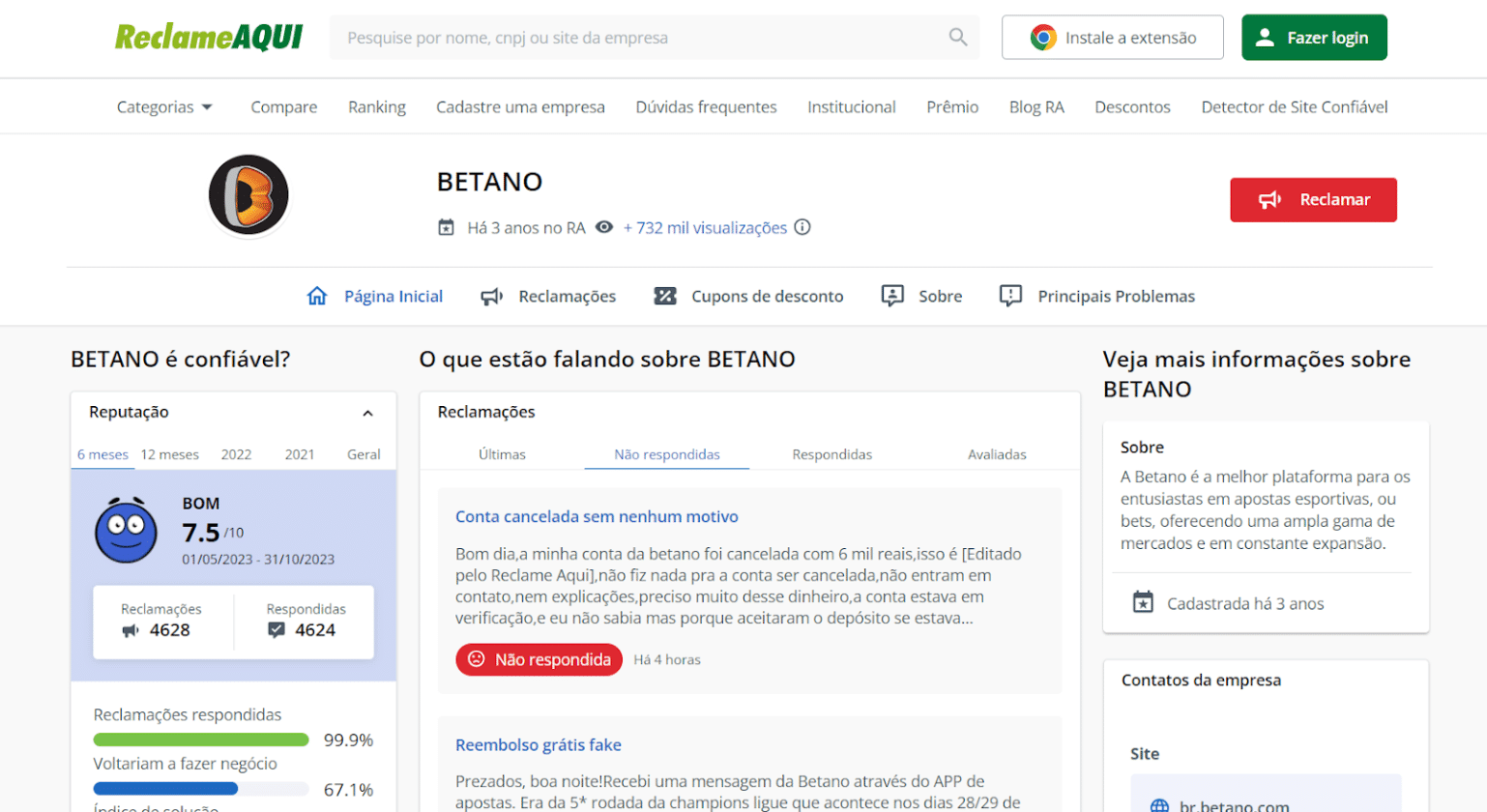The height and width of the screenshot is (812, 1487).
Task: Select the 2022 reputation tab
Action: [x=236, y=454]
